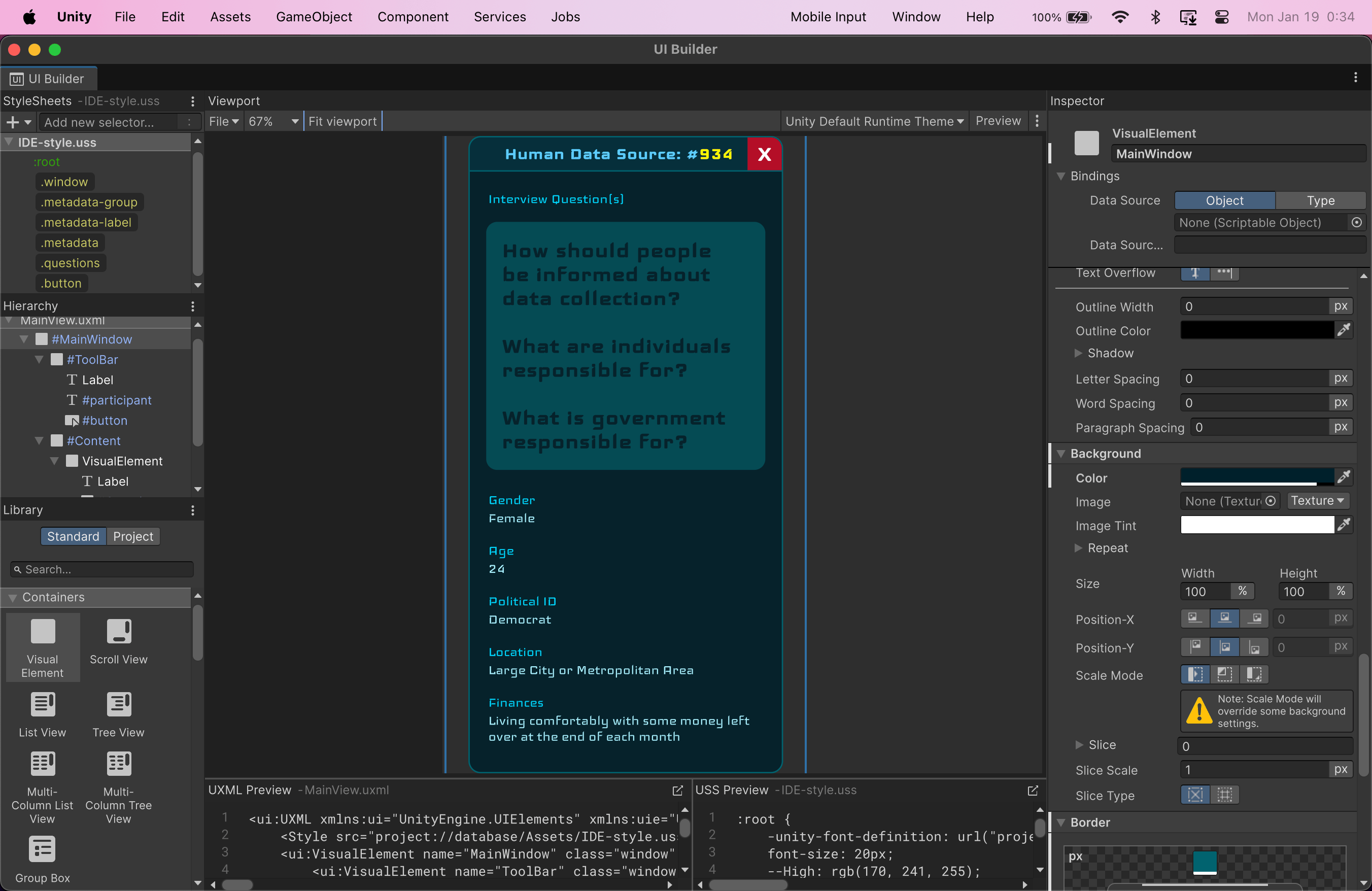Toggle the Preview button in the viewport toolbar
1372x891 pixels.
[998, 121]
